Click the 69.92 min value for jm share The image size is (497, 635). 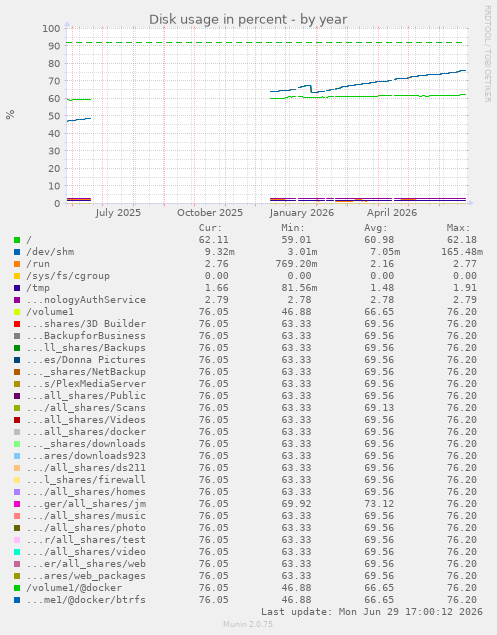pos(296,504)
